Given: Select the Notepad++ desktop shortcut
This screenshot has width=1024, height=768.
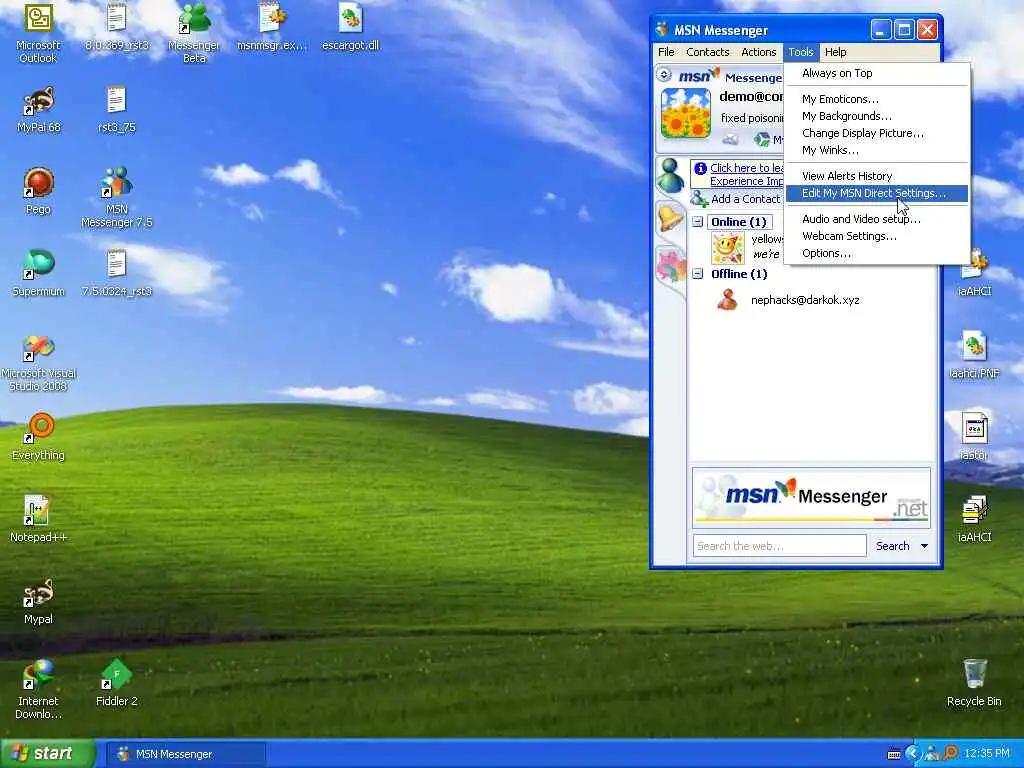Looking at the screenshot, I should (39, 519).
